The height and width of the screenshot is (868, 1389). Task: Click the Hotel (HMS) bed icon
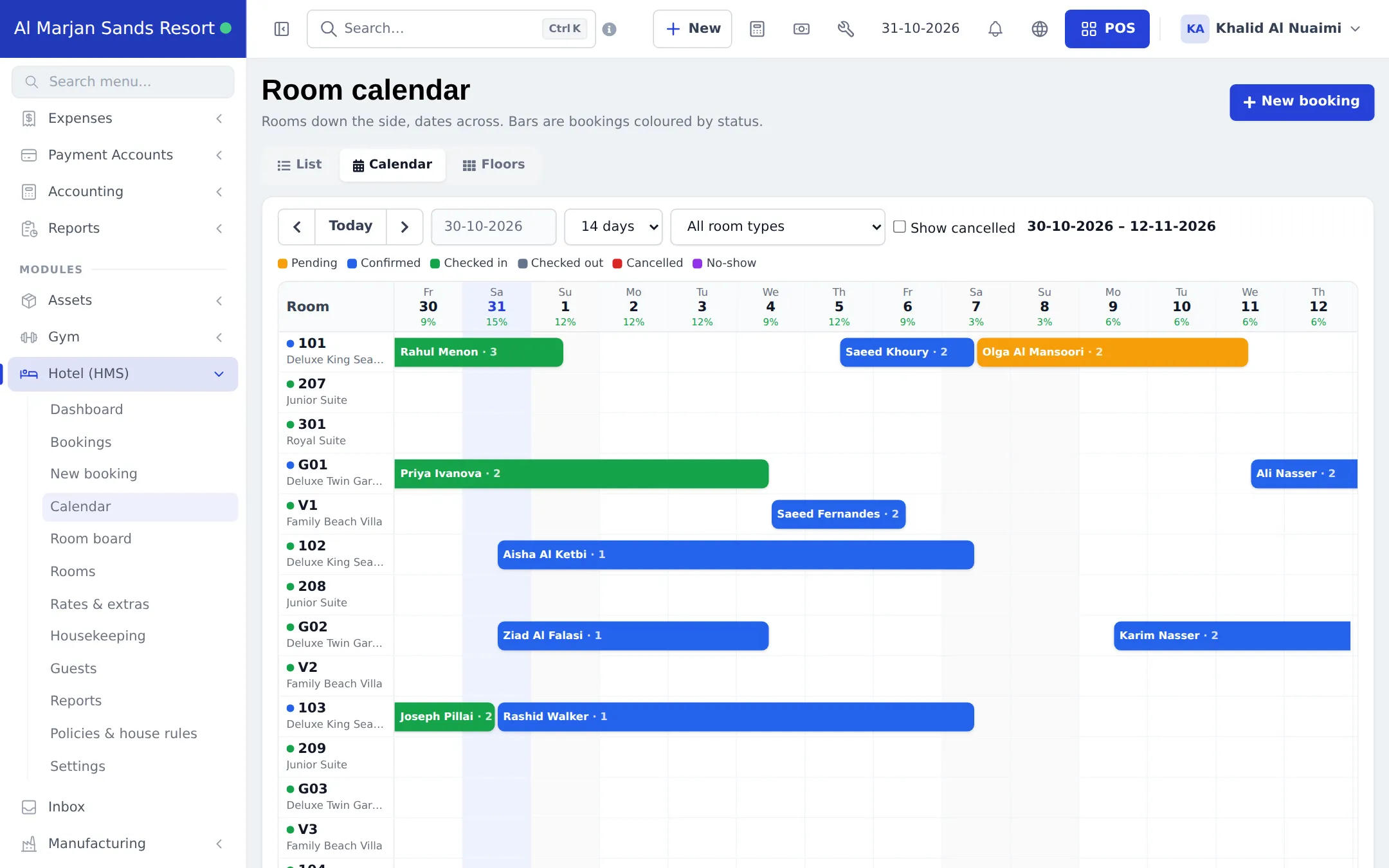click(x=29, y=374)
